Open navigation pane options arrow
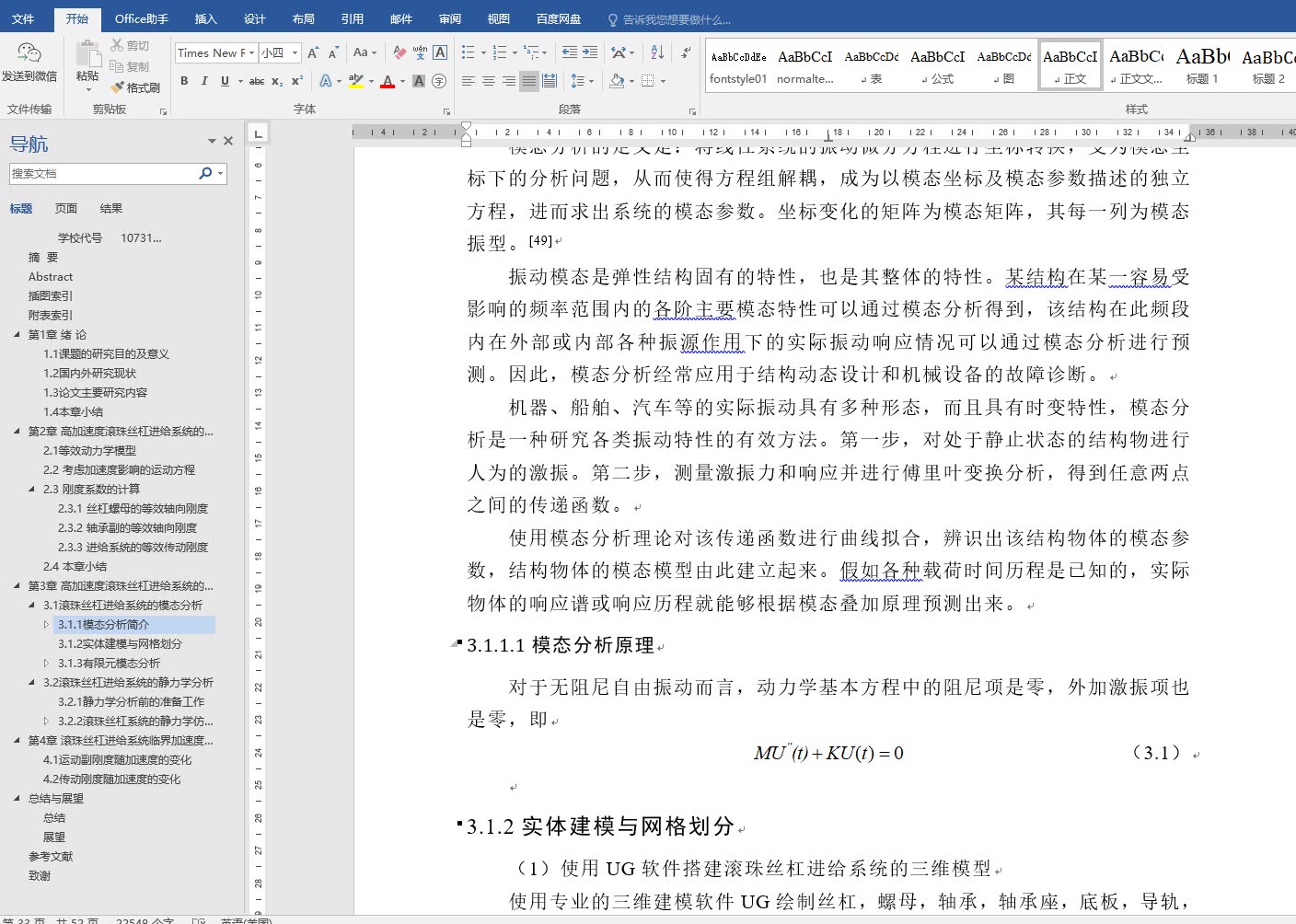Viewport: 1296px width, 924px height. pos(212,141)
